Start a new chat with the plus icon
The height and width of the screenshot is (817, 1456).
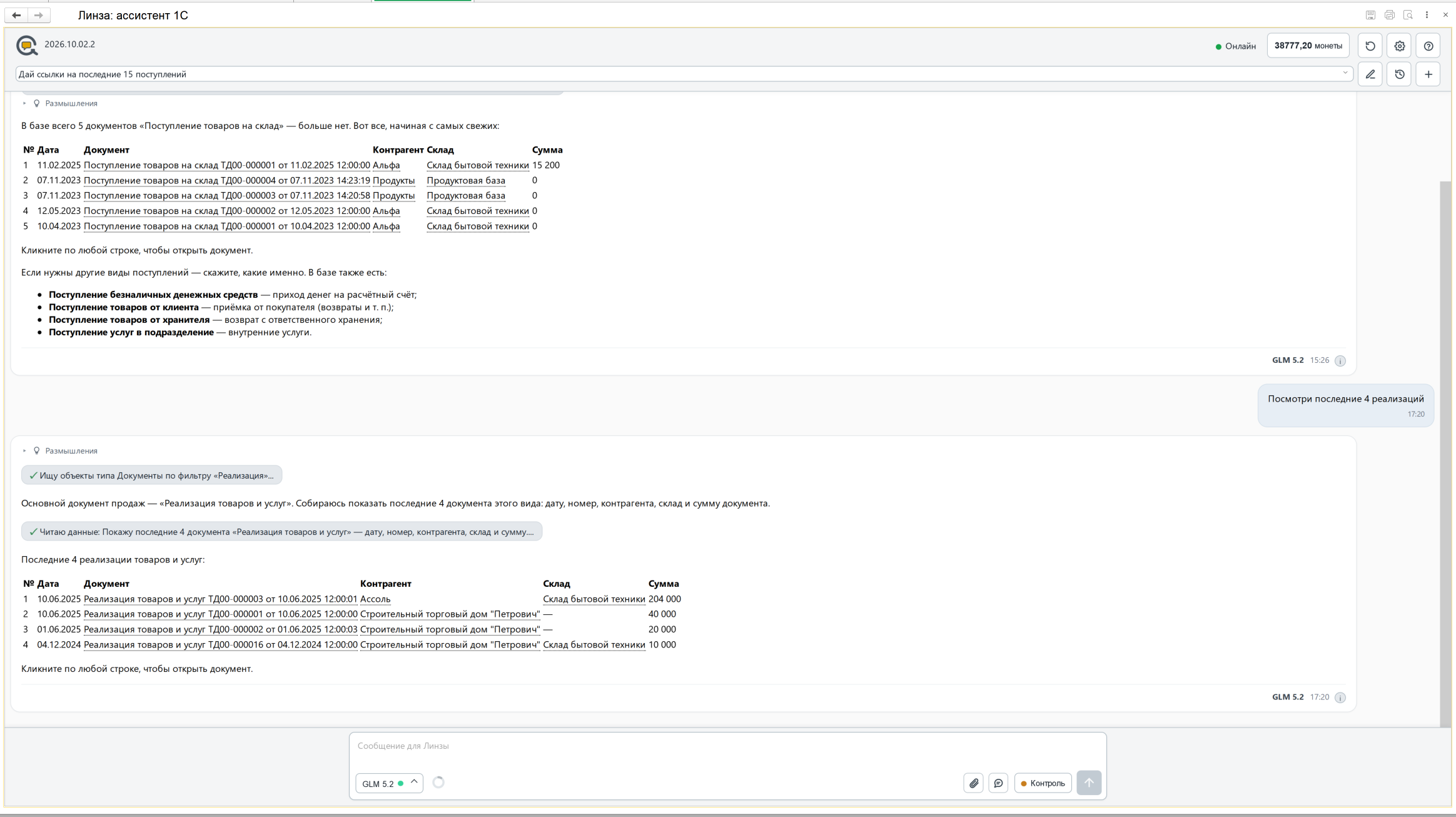coord(1428,74)
